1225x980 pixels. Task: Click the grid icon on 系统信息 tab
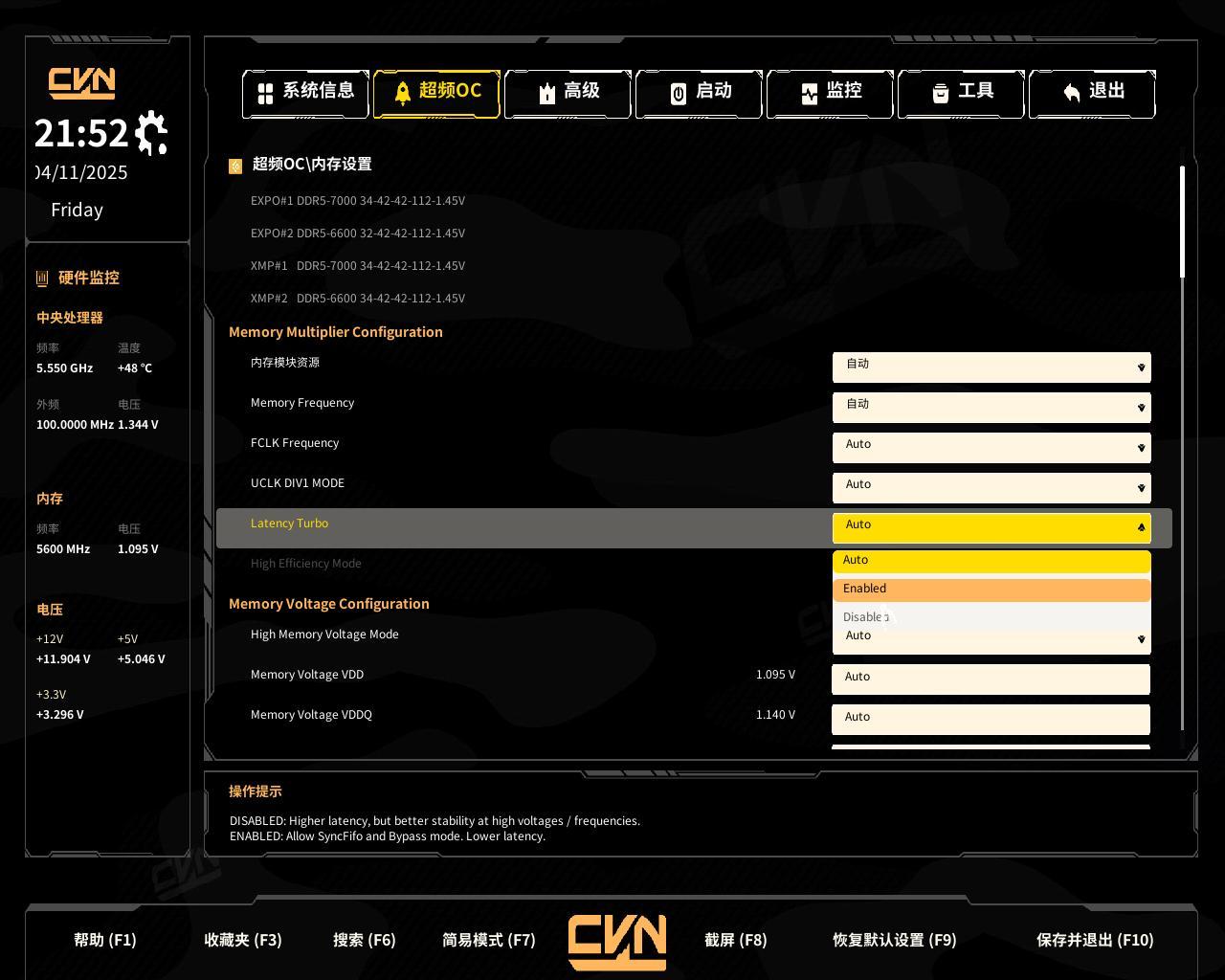point(265,94)
